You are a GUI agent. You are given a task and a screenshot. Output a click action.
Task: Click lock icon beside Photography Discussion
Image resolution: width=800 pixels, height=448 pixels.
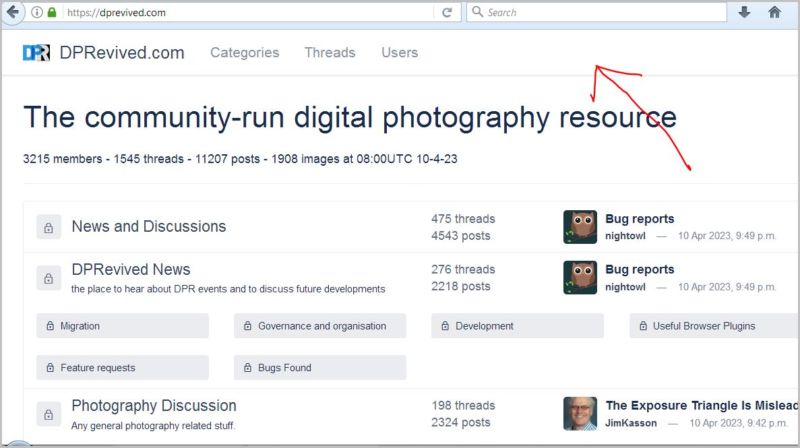pos(48,414)
